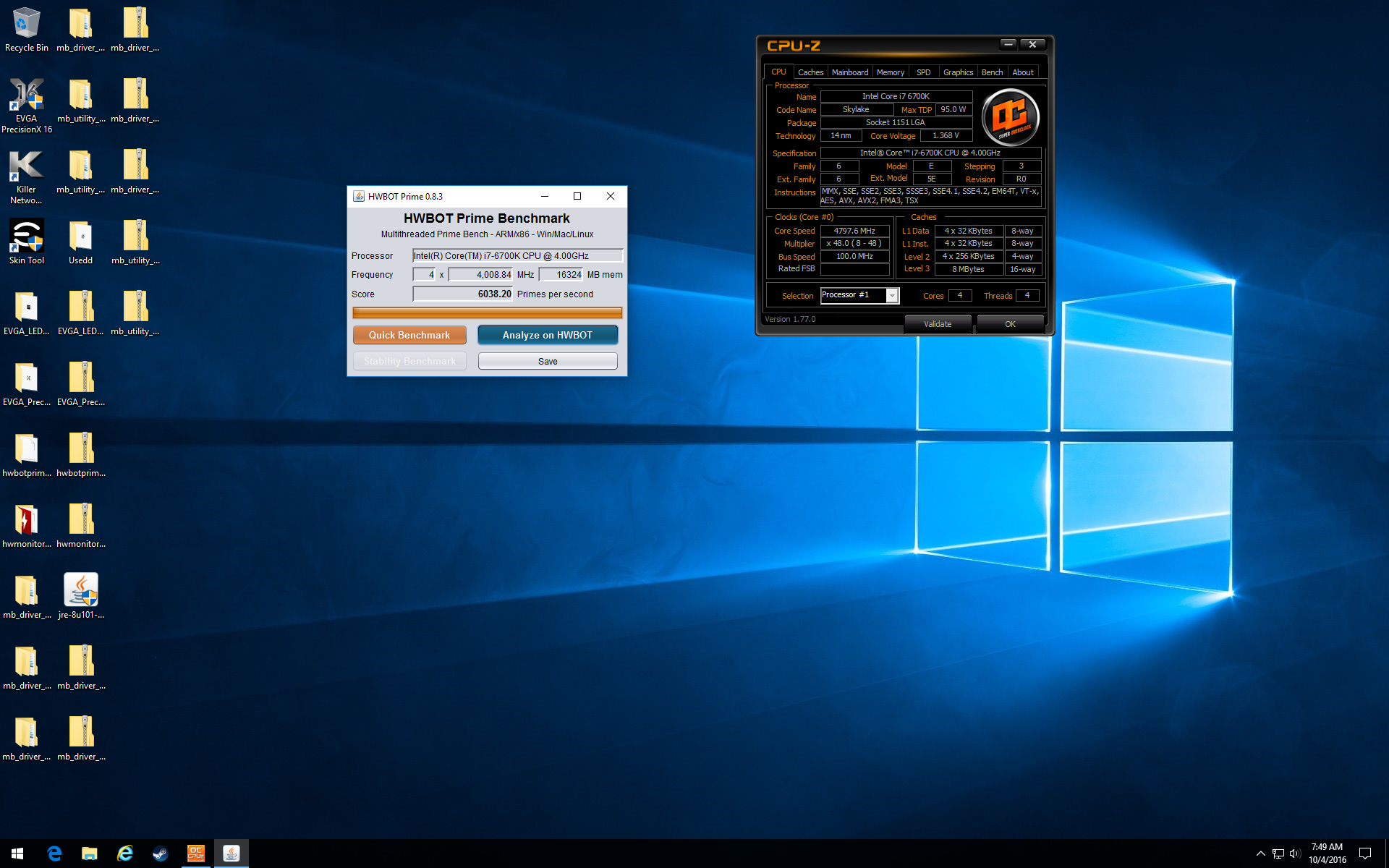This screenshot has width=1389, height=868.
Task: Select the EVGA_LED file icon in first column
Action: [x=26, y=313]
